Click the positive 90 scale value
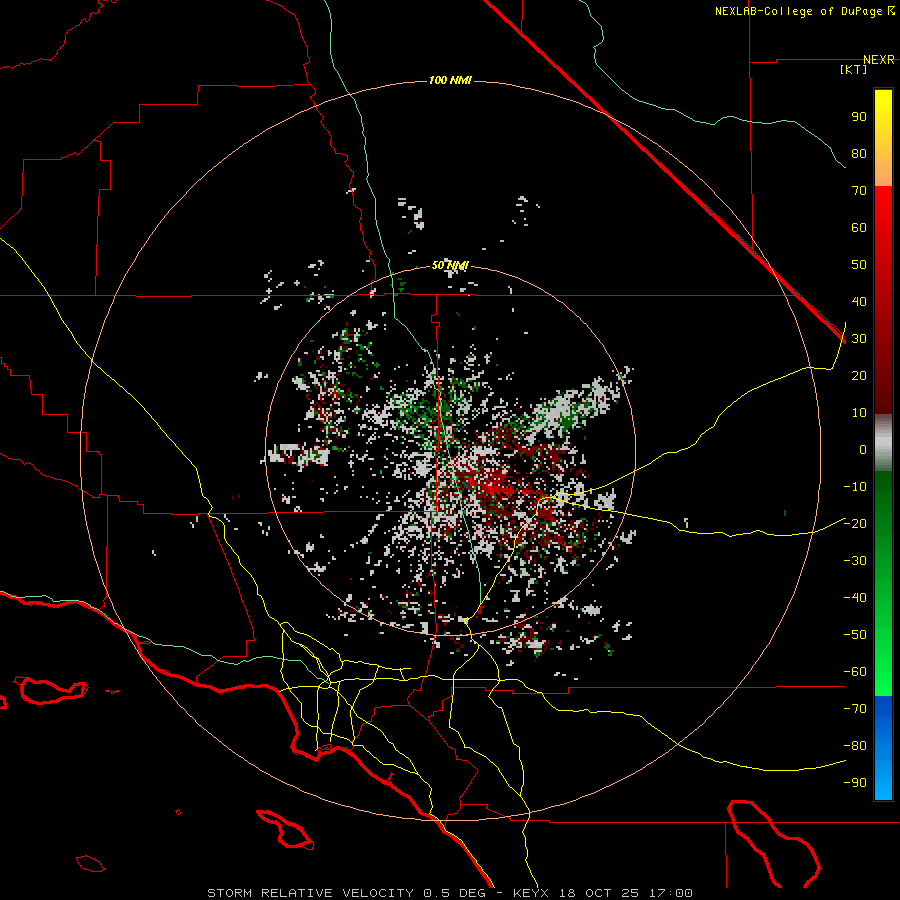 [x=859, y=117]
